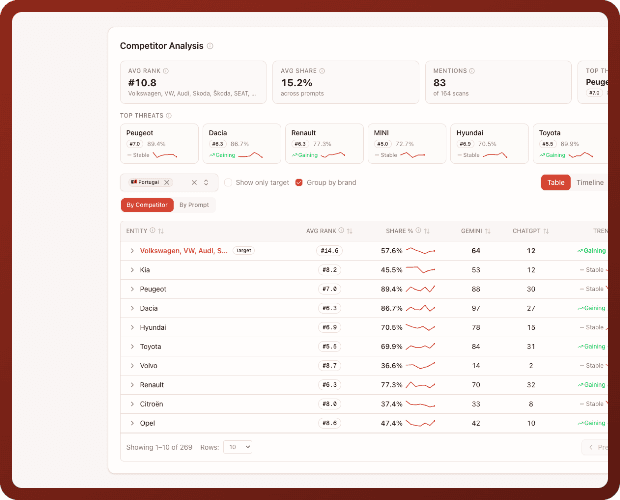The height and width of the screenshot is (500, 620).
Task: Click the Gaining trend on Toyota row
Action: [x=592, y=347]
